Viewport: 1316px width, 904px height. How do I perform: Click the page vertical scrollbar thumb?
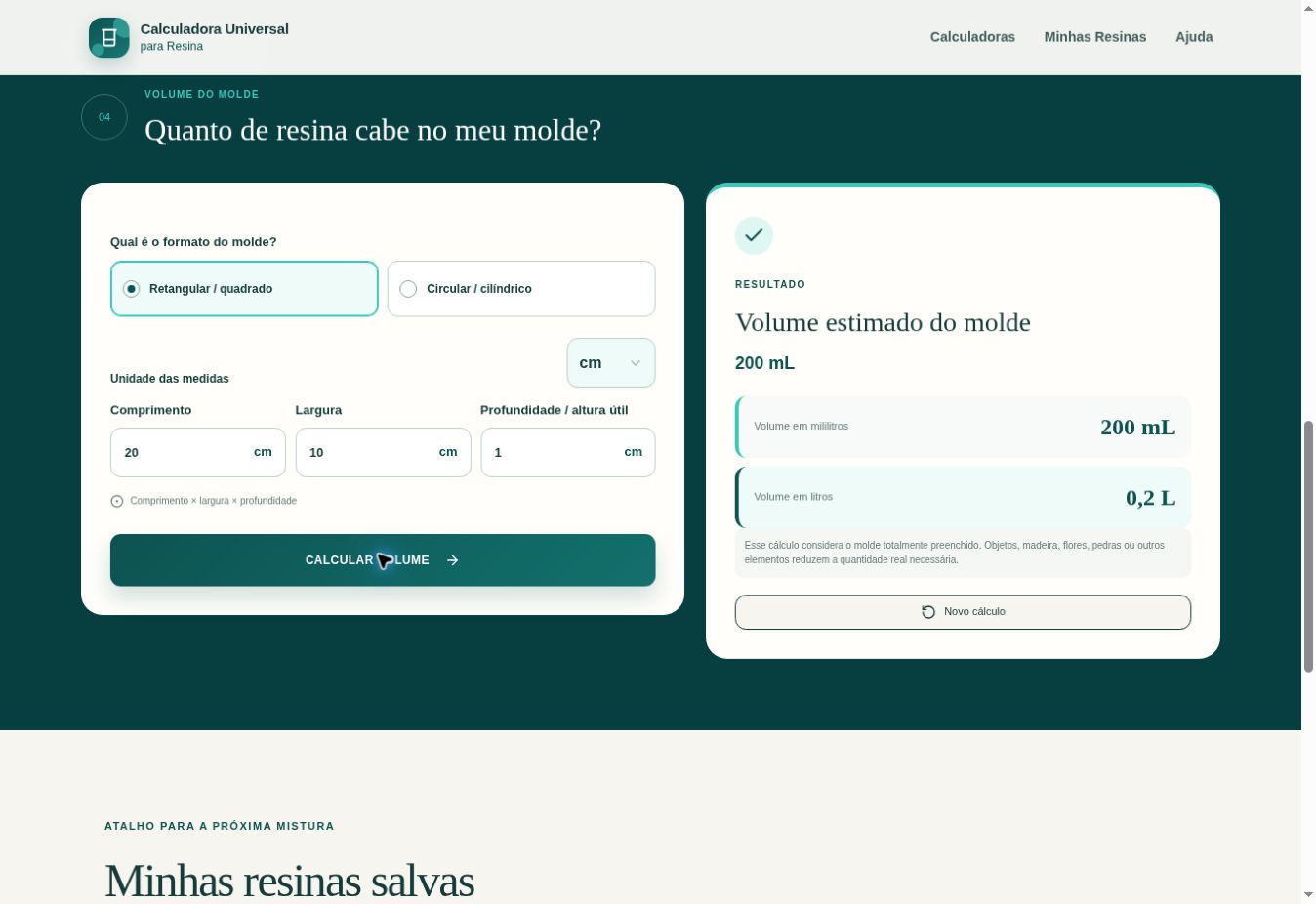[1308, 547]
